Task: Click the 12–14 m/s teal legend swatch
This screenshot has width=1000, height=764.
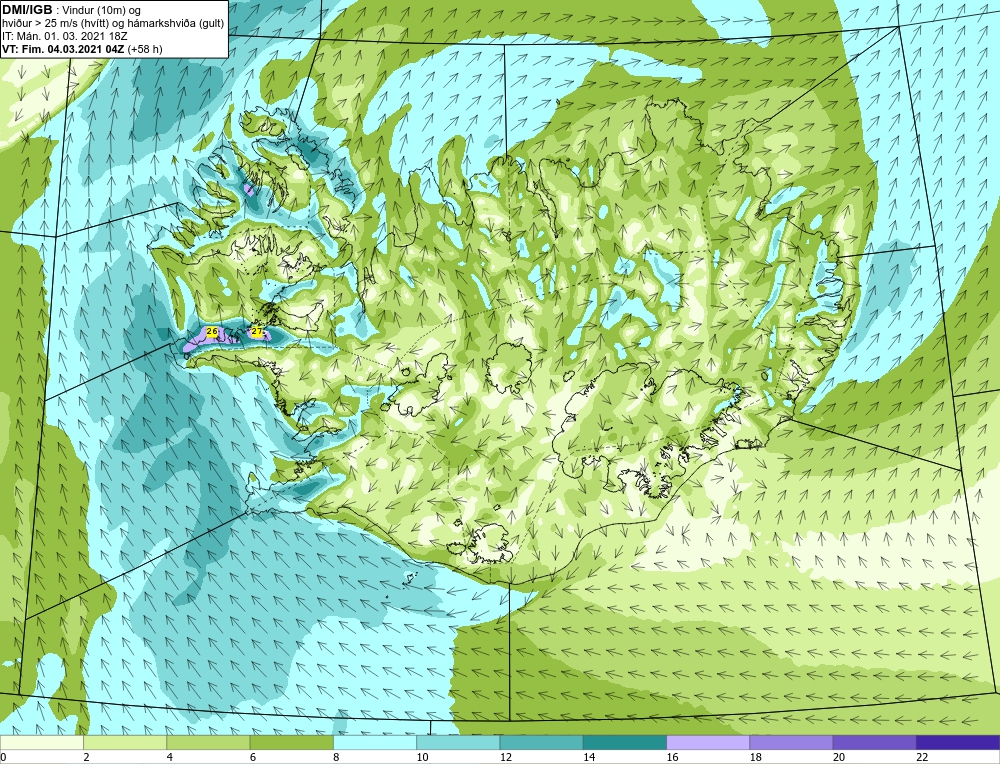Action: 541,742
